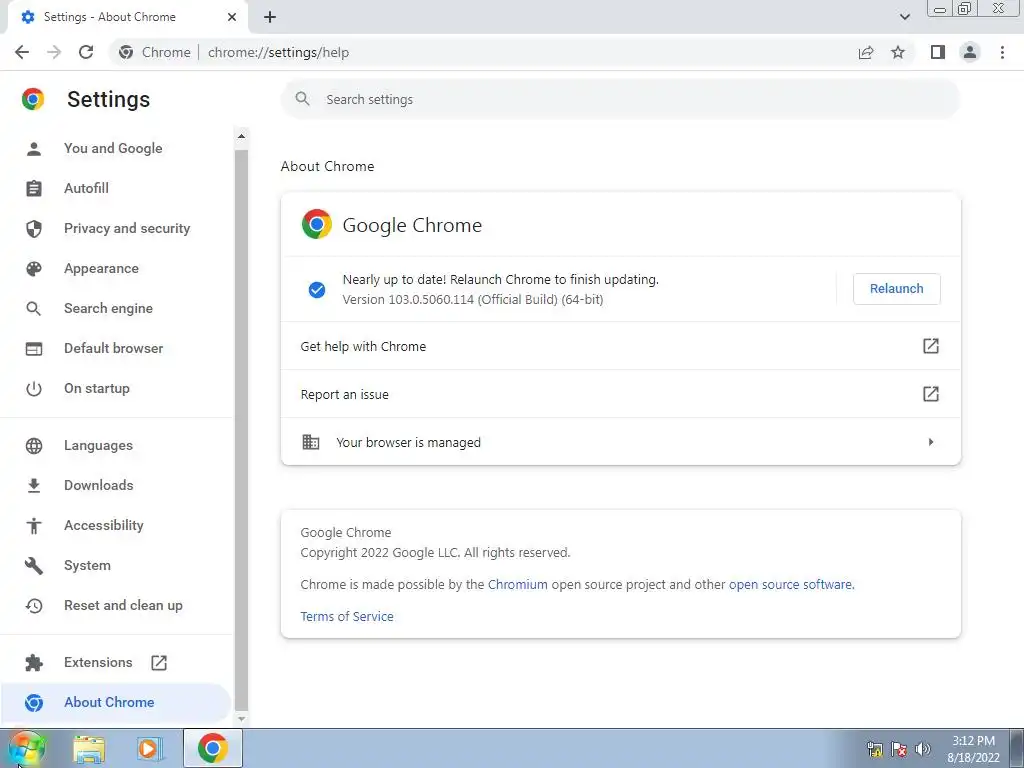Viewport: 1024px width, 768px height.
Task: Click Relaunch to finish updating Chrome
Action: (x=897, y=289)
